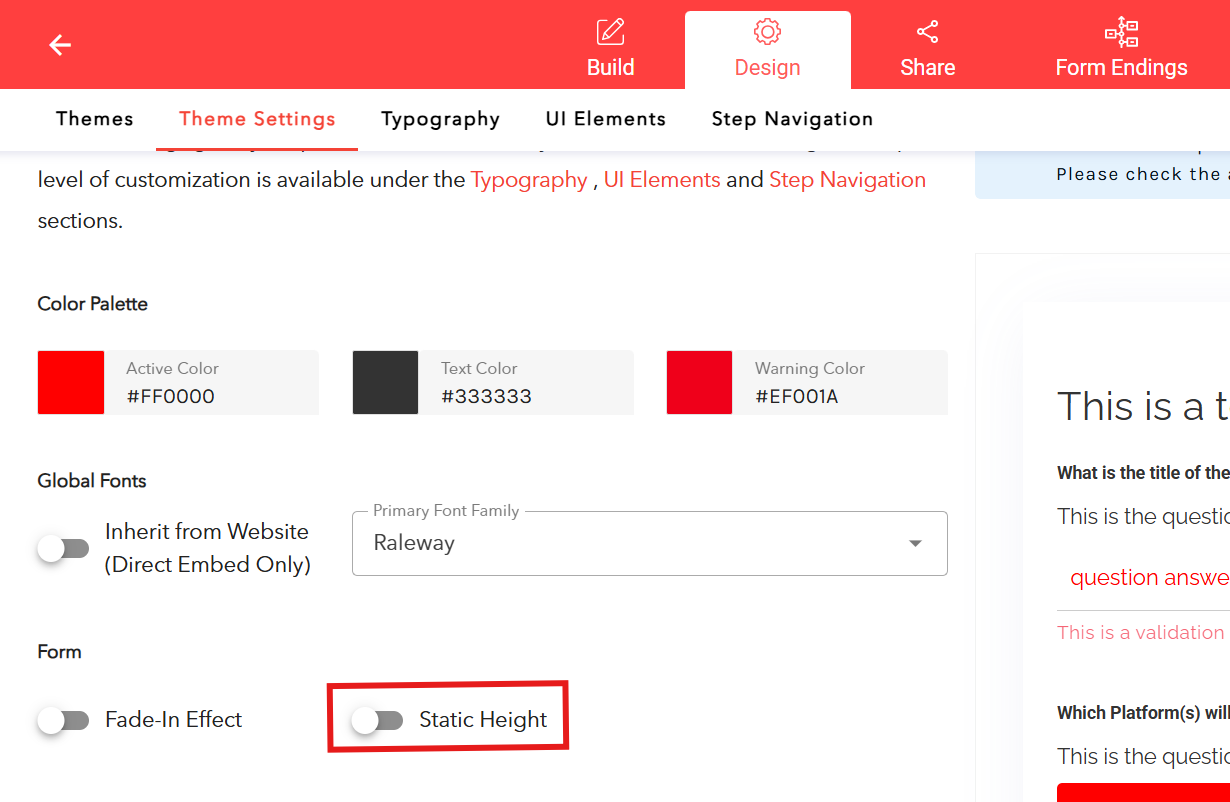The height and width of the screenshot is (802, 1230).
Task: Enable the Fade-In Effect toggle
Action: pyautogui.click(x=64, y=720)
